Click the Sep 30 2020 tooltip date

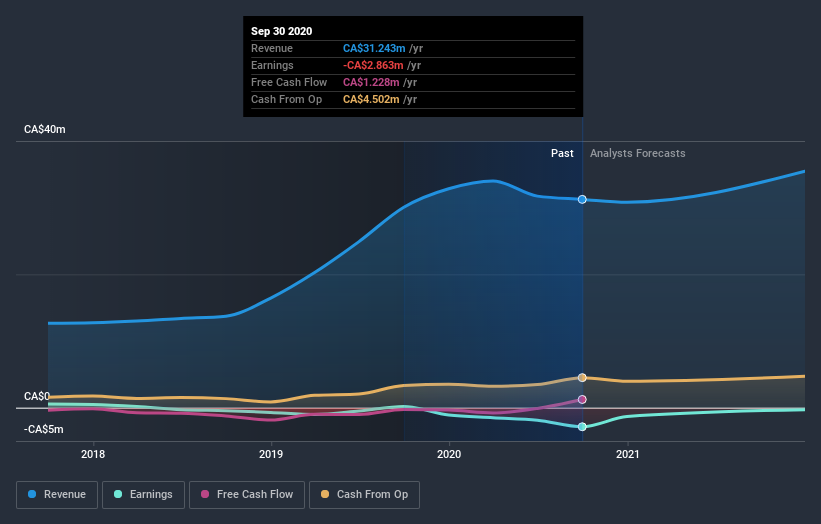click(282, 31)
